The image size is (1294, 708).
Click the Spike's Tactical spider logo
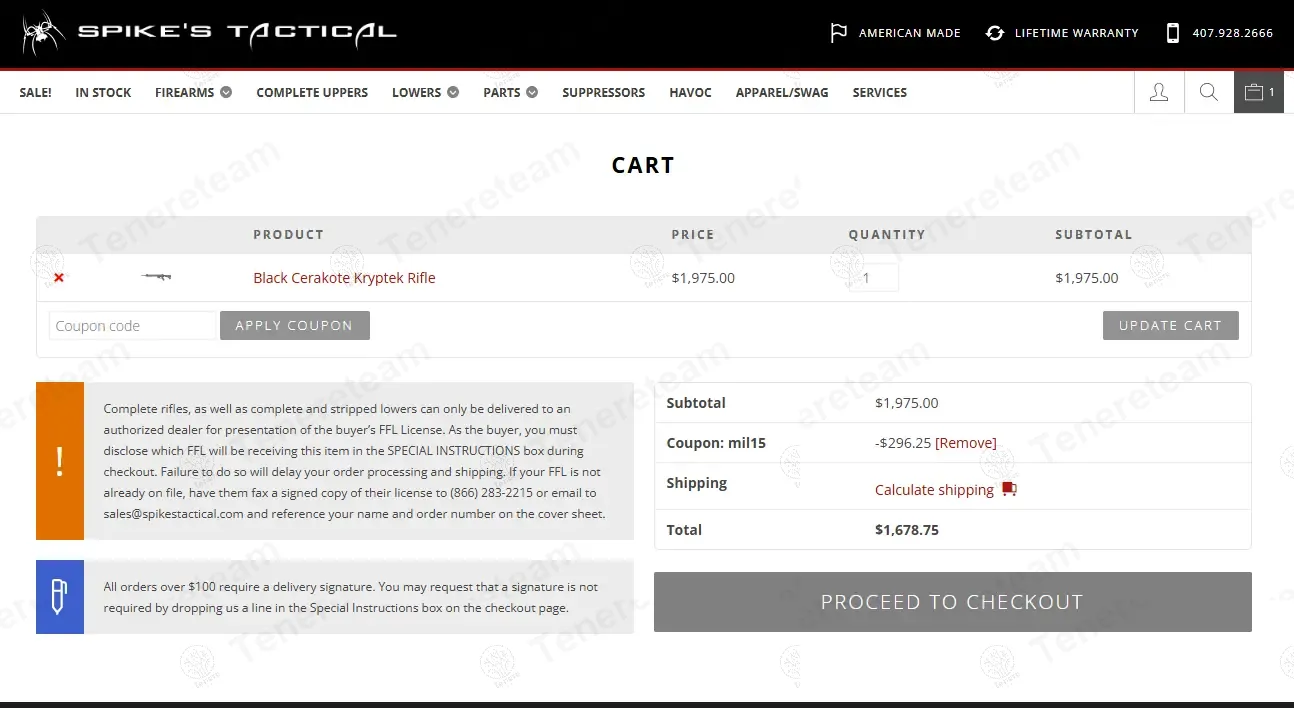[x=43, y=33]
